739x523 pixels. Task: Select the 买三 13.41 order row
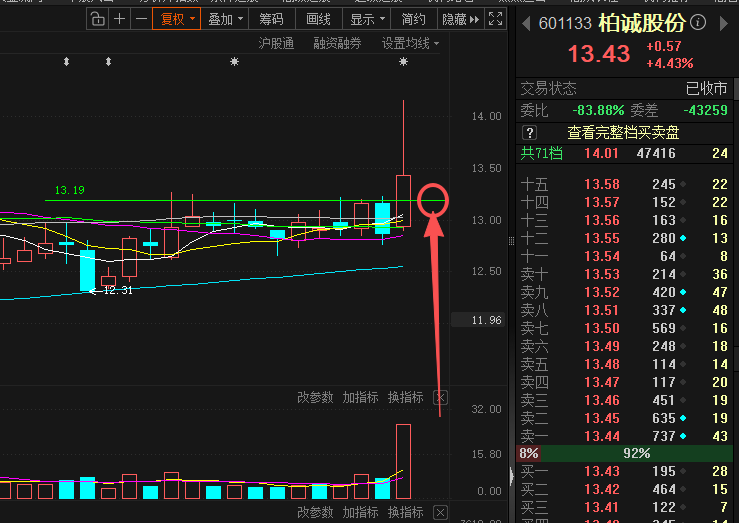click(624, 507)
